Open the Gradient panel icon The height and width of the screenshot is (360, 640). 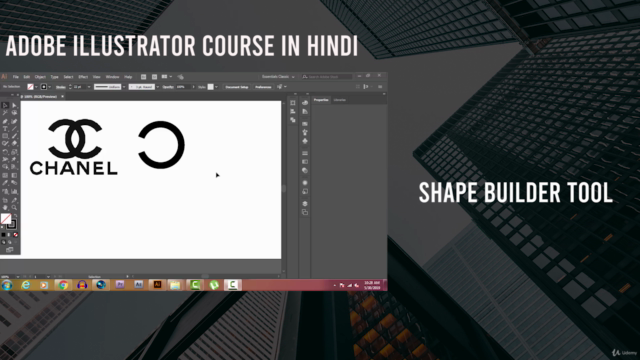(305, 162)
